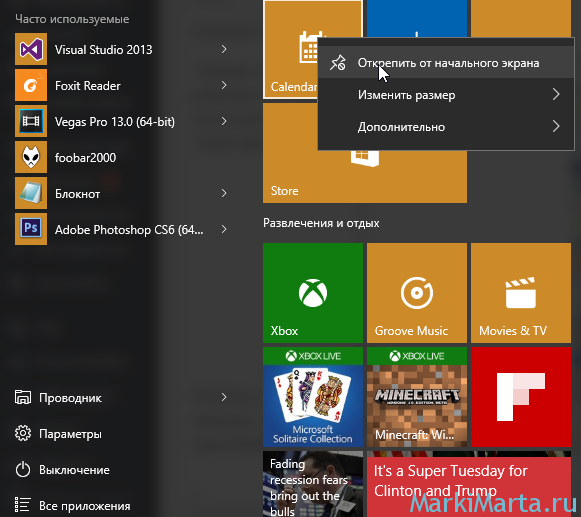Expand Блокнот jump list arrow
Image resolution: width=581 pixels, height=517 pixels.
point(224,193)
